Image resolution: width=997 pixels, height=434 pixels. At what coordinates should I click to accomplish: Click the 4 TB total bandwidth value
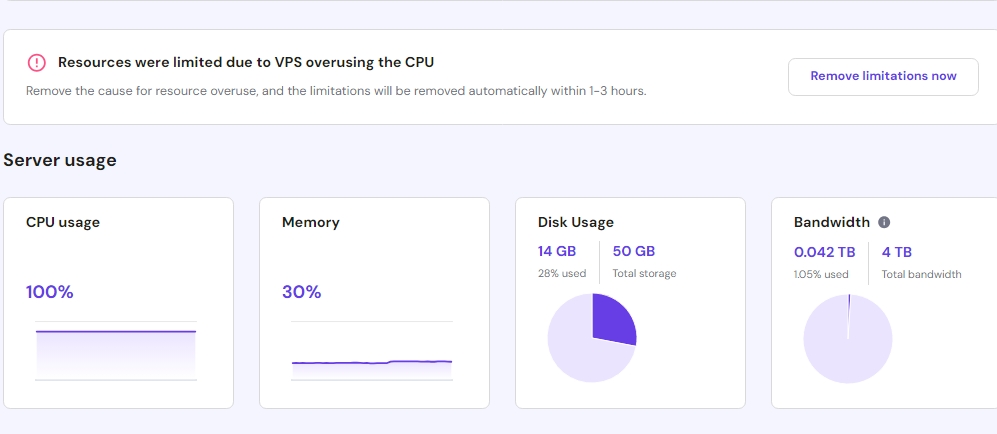coord(897,252)
